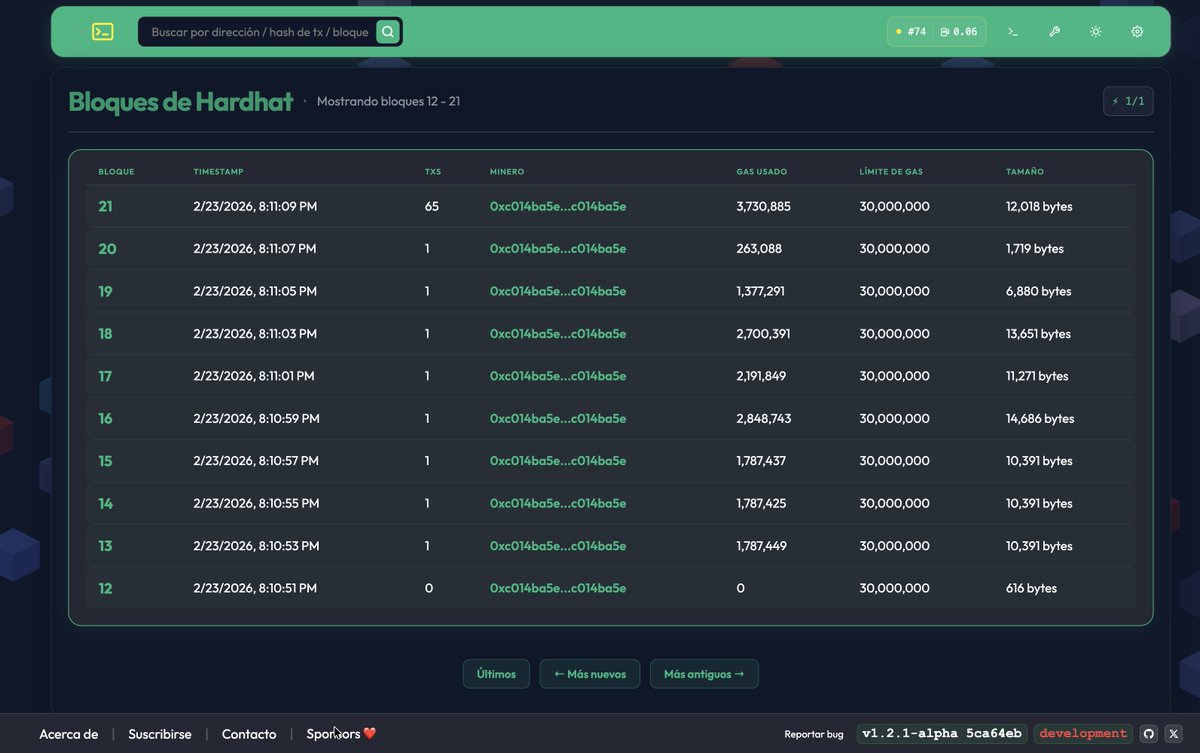Click the gas pump price 0.06 indicator

[x=959, y=32]
